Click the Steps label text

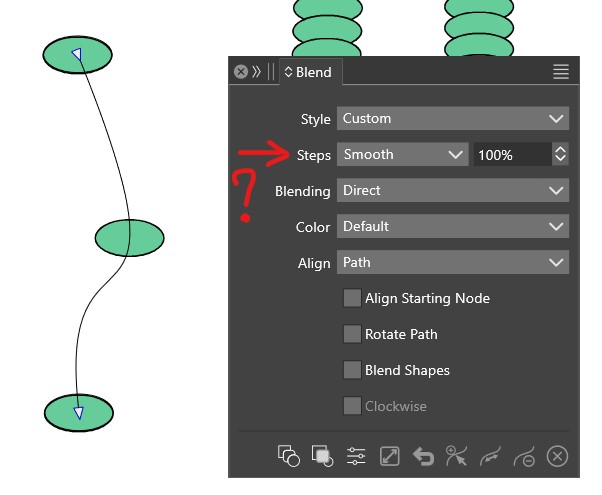pos(313,155)
